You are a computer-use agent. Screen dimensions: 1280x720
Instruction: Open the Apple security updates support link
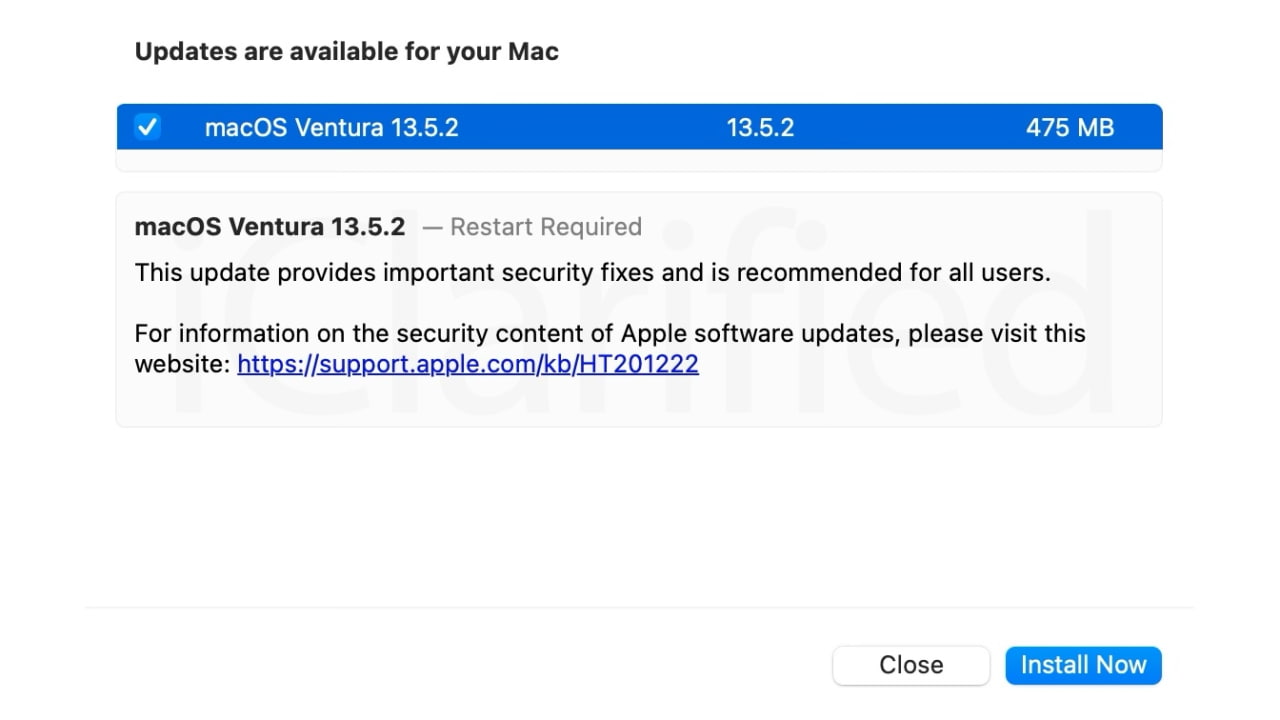coord(467,363)
